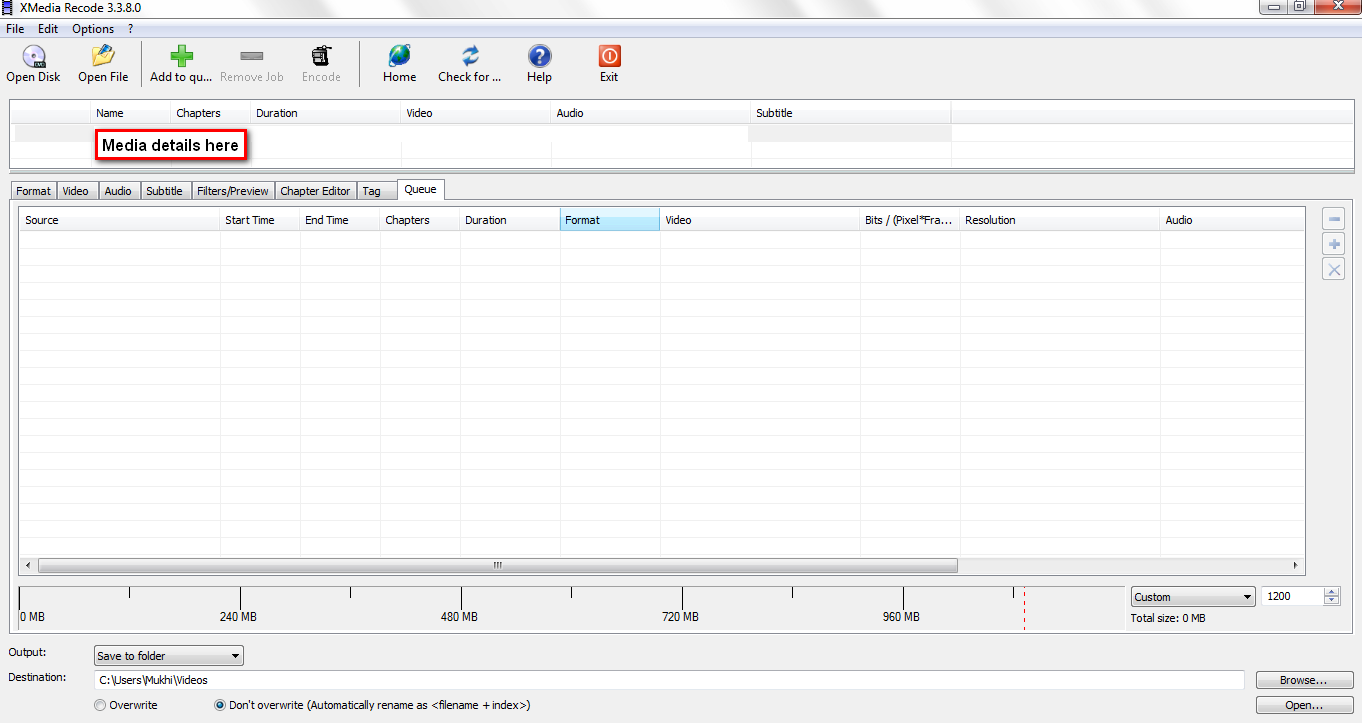1362x723 pixels.
Task: Open the Edit menu
Action: point(48,29)
